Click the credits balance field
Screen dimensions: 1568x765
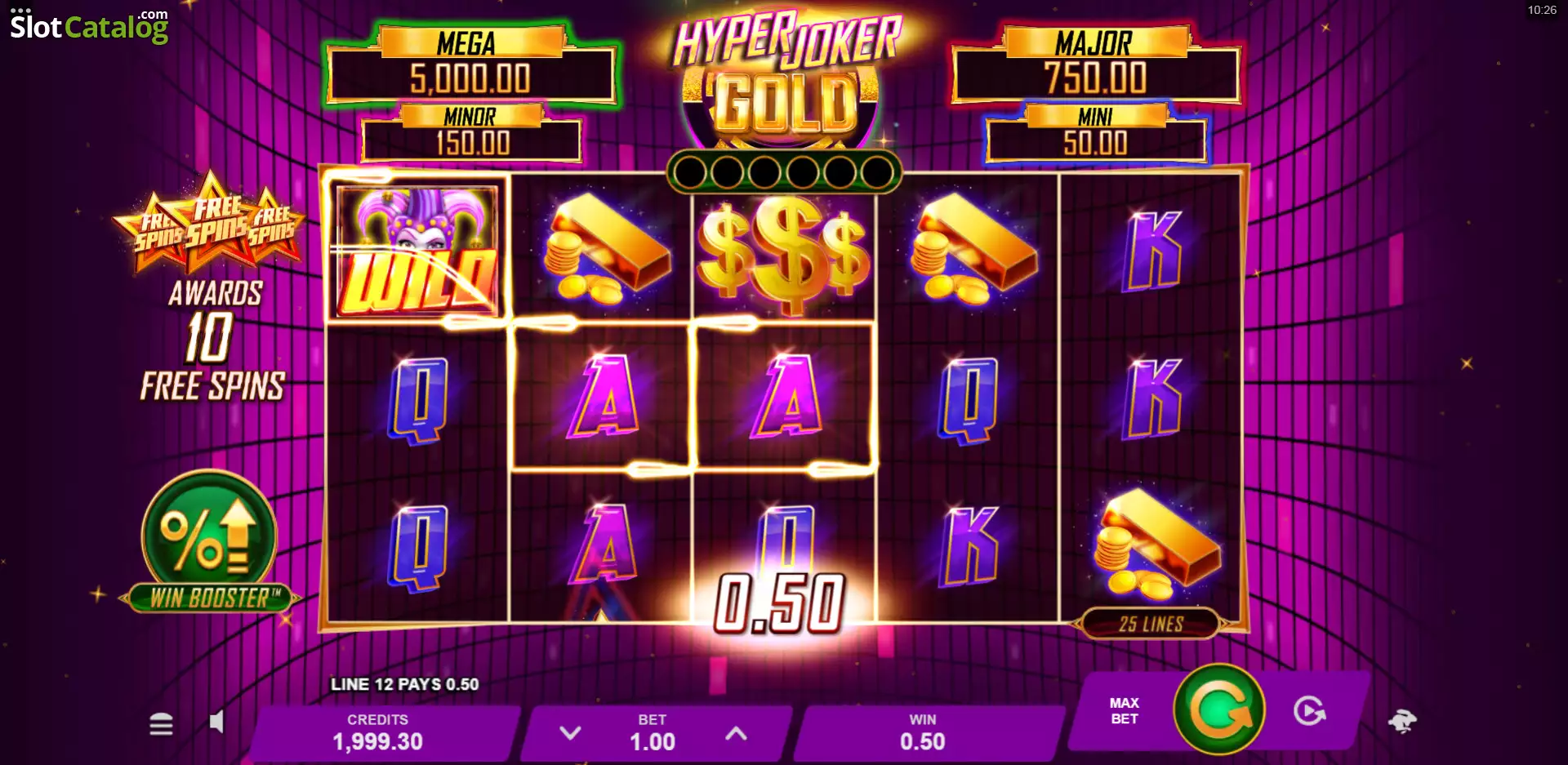click(378, 732)
